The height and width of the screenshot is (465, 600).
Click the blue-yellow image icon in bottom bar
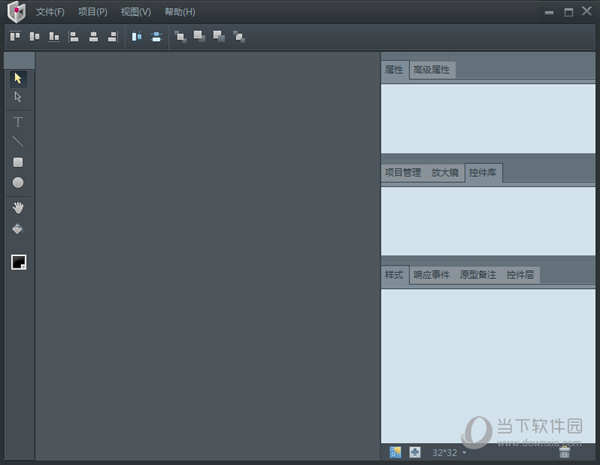pos(395,452)
